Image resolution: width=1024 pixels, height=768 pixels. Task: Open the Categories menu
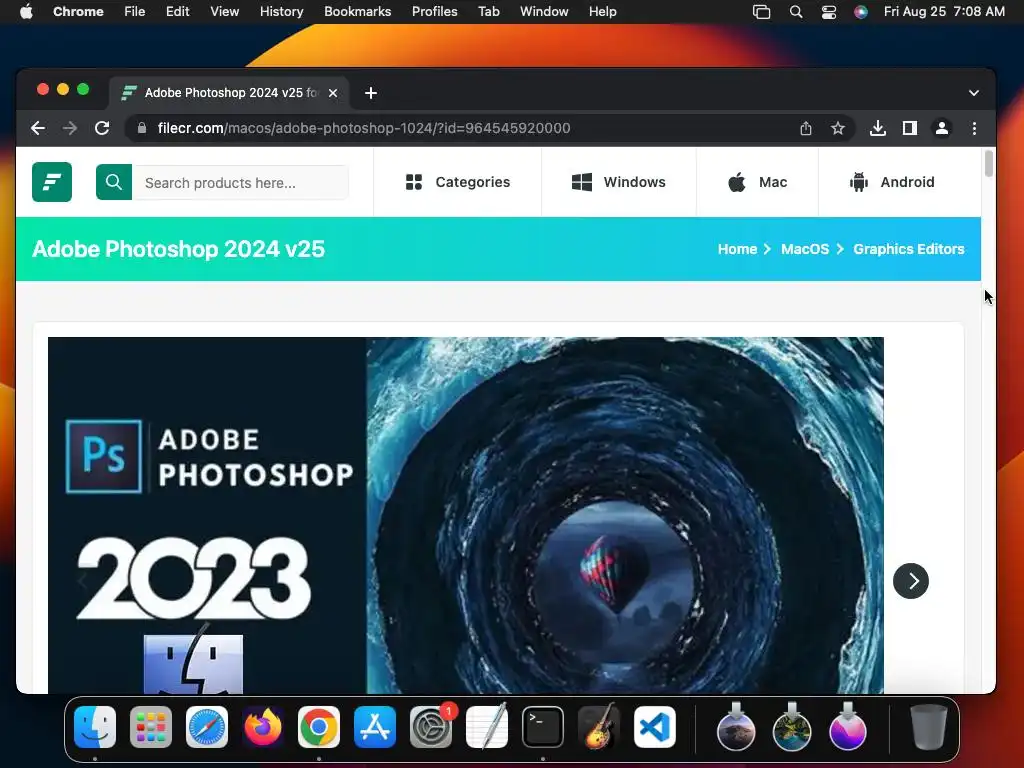[x=457, y=182]
